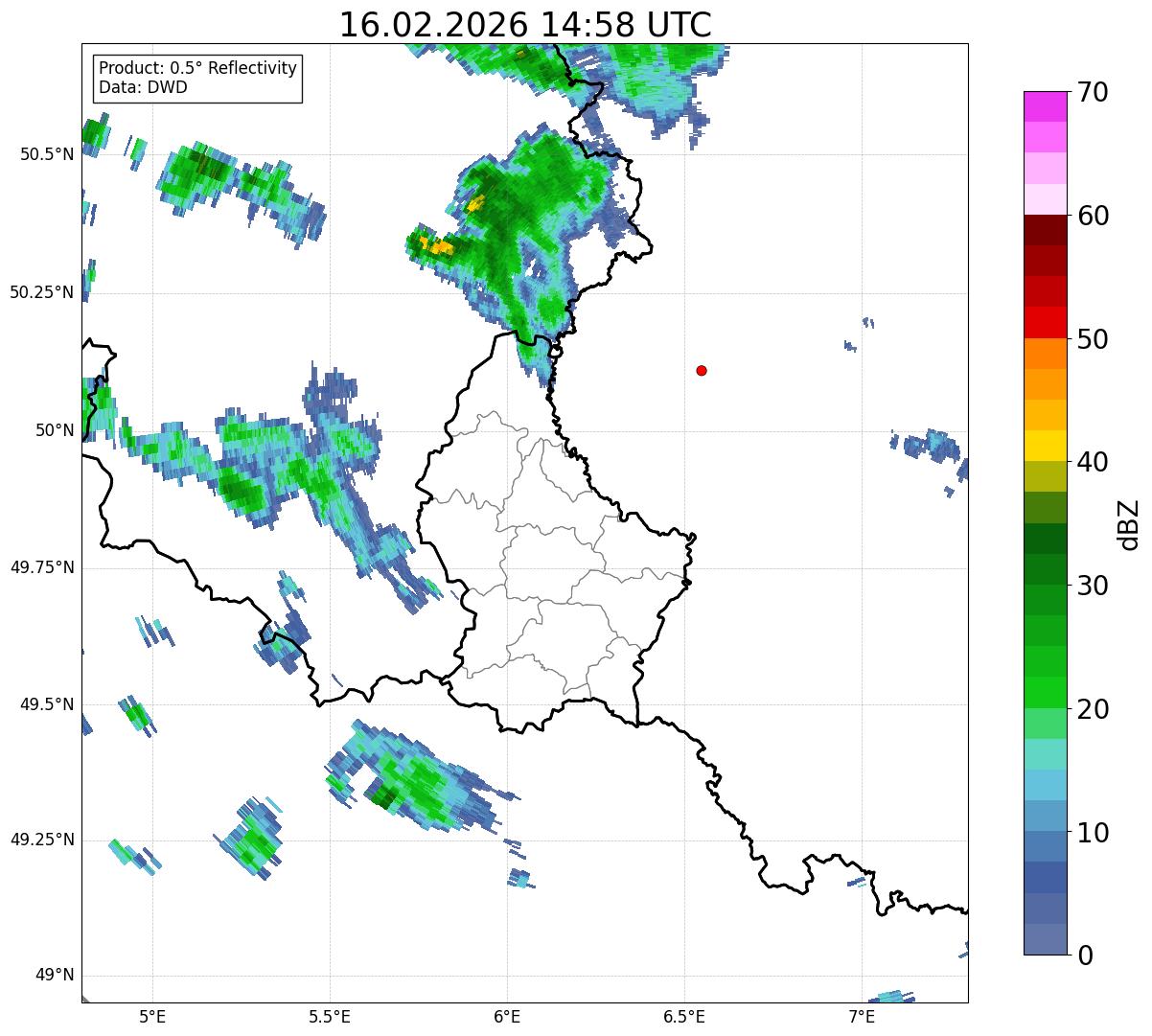
Task: Click the longitude label 5.5°E
Action: (330, 1017)
